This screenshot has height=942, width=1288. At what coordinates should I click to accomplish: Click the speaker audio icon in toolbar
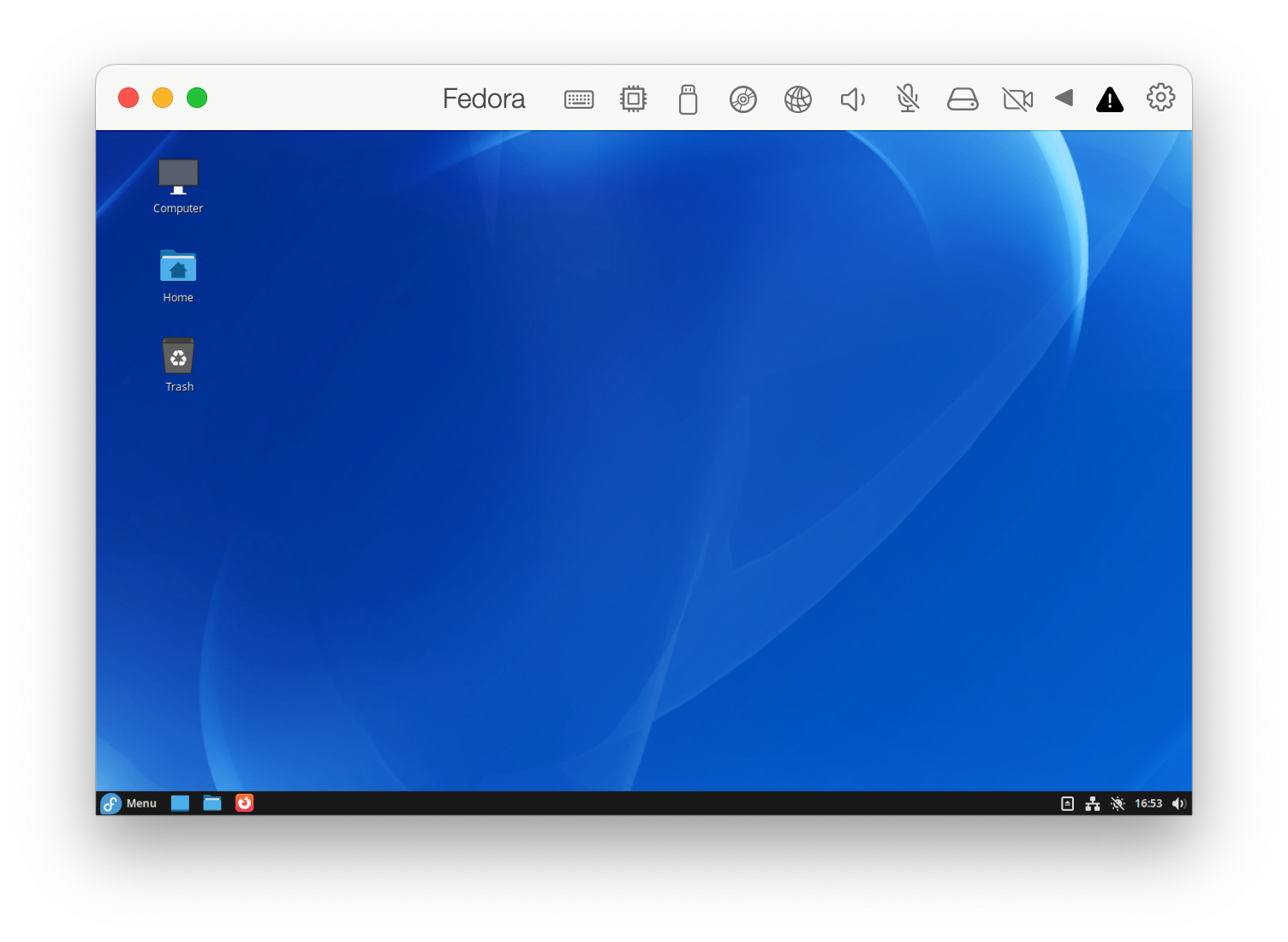853,99
